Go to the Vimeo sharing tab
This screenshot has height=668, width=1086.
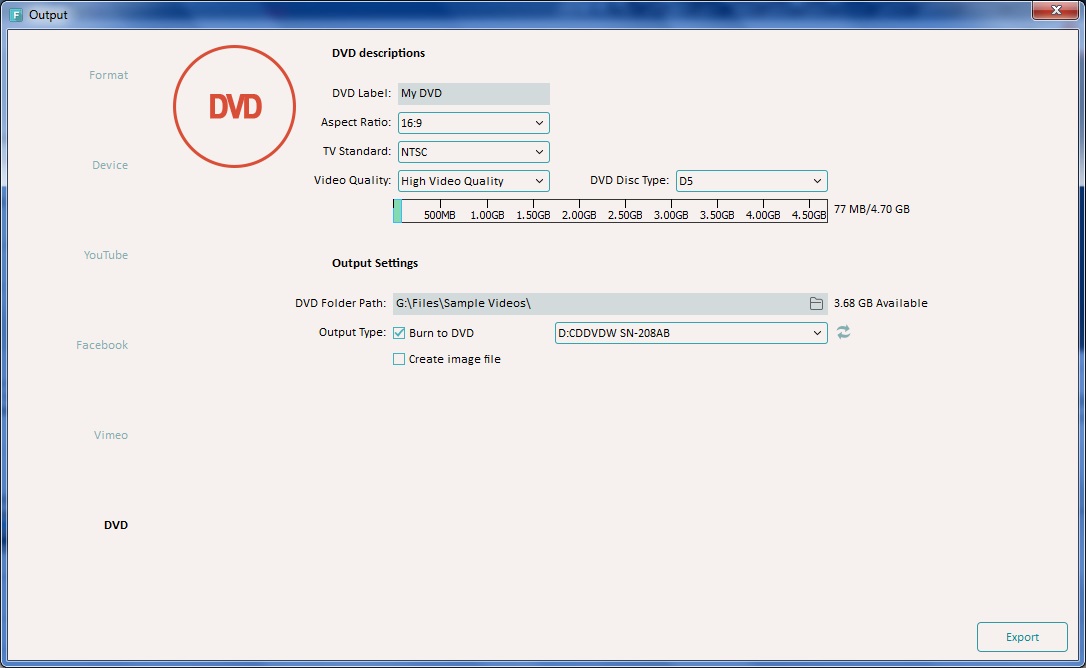pyautogui.click(x=111, y=434)
